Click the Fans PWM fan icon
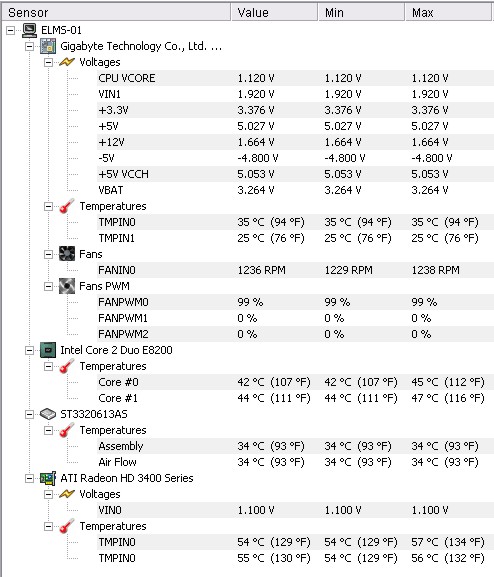Screen dimensions: 494x577 67,286
